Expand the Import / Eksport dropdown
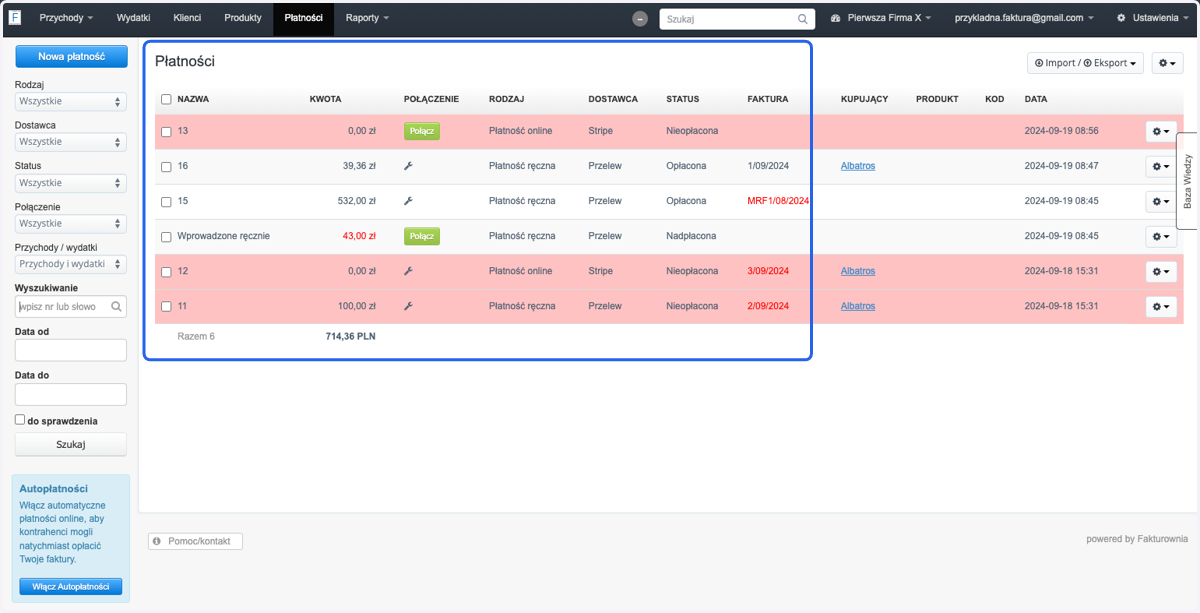The width and height of the screenshot is (1200, 613). coord(1085,63)
